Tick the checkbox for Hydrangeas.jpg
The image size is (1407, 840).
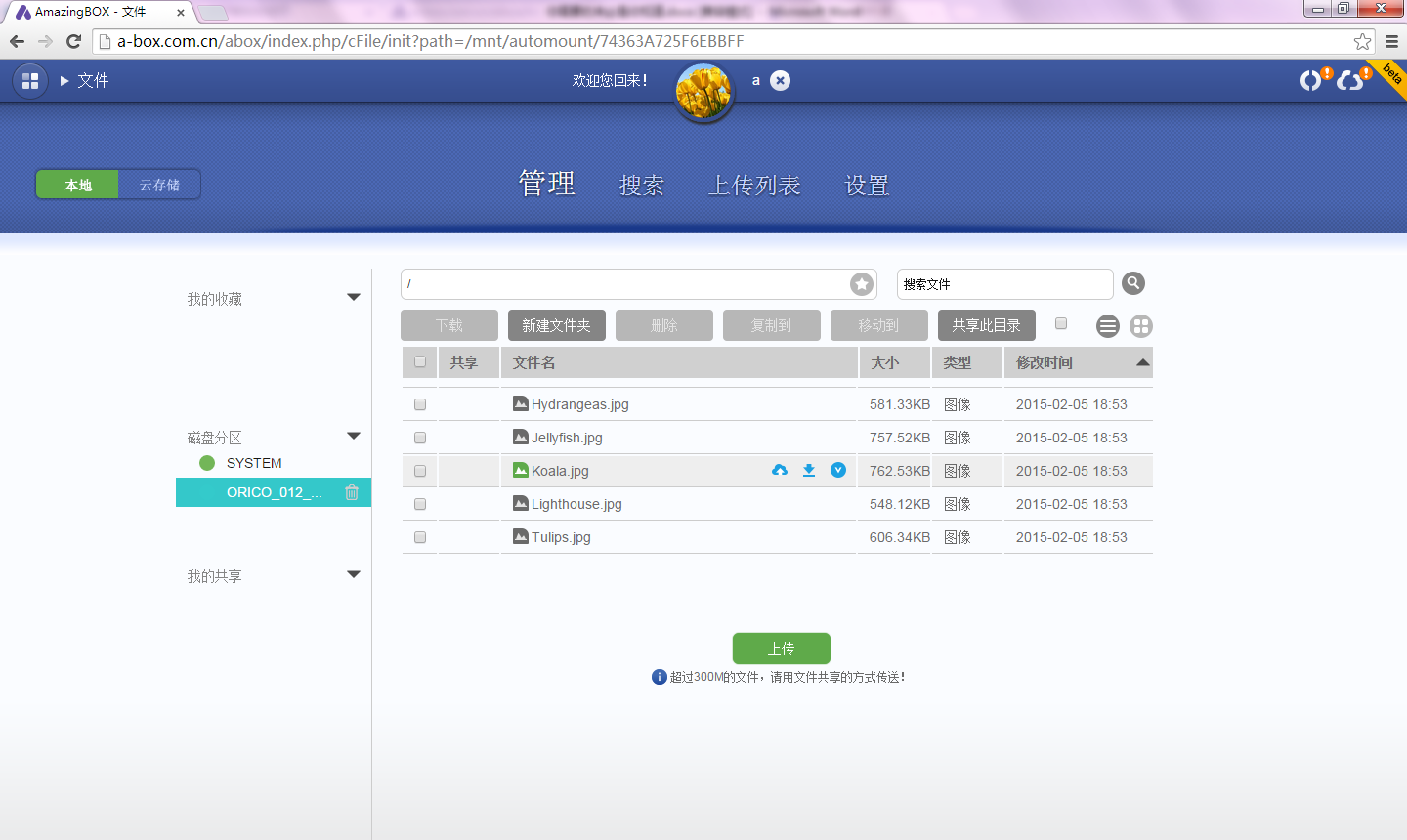point(420,404)
